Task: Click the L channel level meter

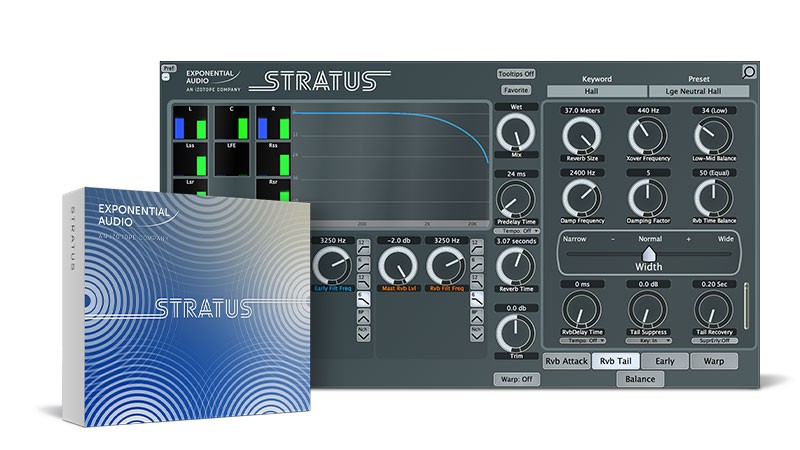Action: coord(190,122)
